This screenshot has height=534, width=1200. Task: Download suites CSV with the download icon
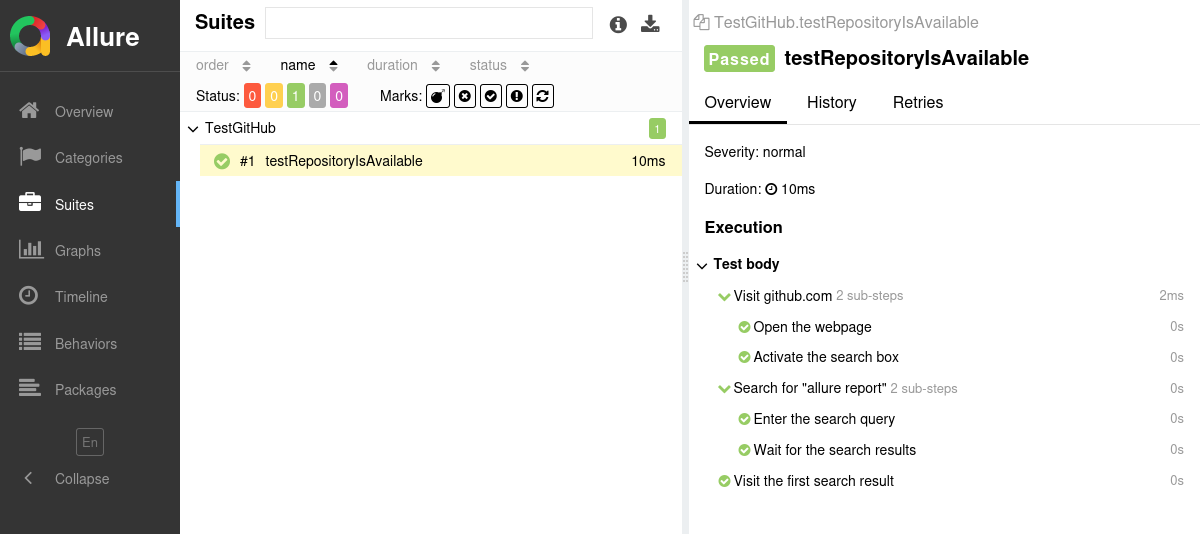coord(651,24)
